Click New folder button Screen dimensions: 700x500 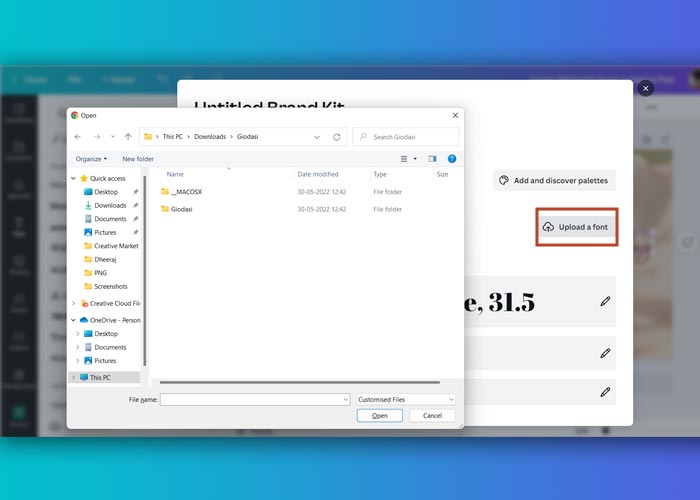coord(138,159)
